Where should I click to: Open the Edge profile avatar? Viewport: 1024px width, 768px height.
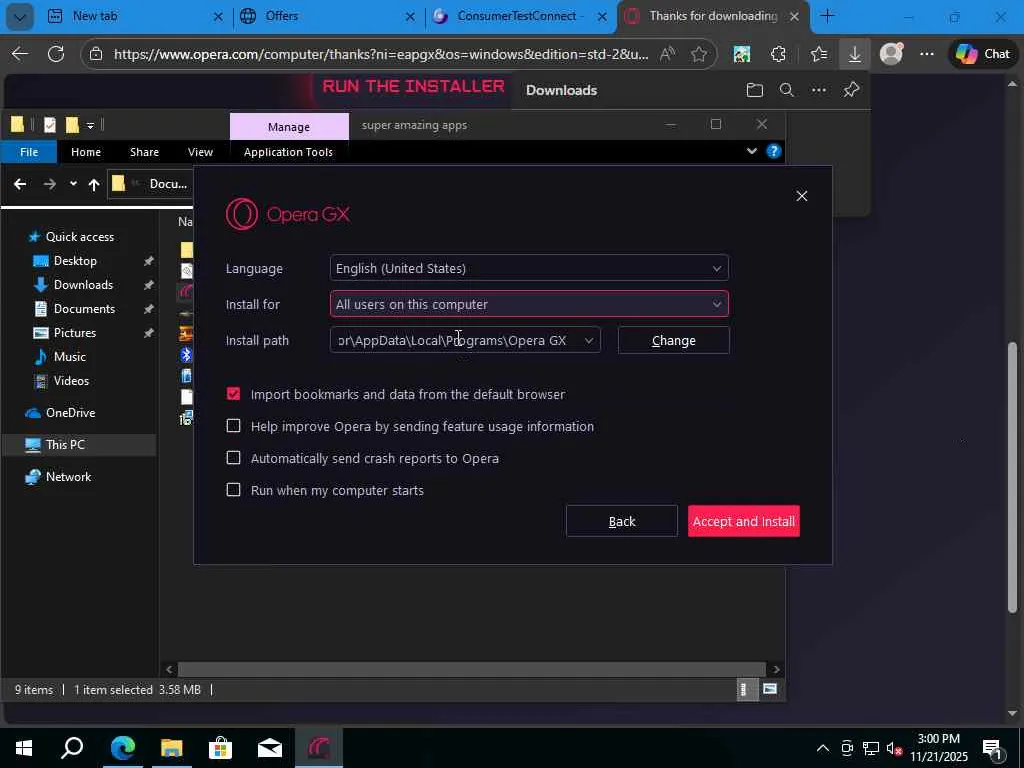891,54
